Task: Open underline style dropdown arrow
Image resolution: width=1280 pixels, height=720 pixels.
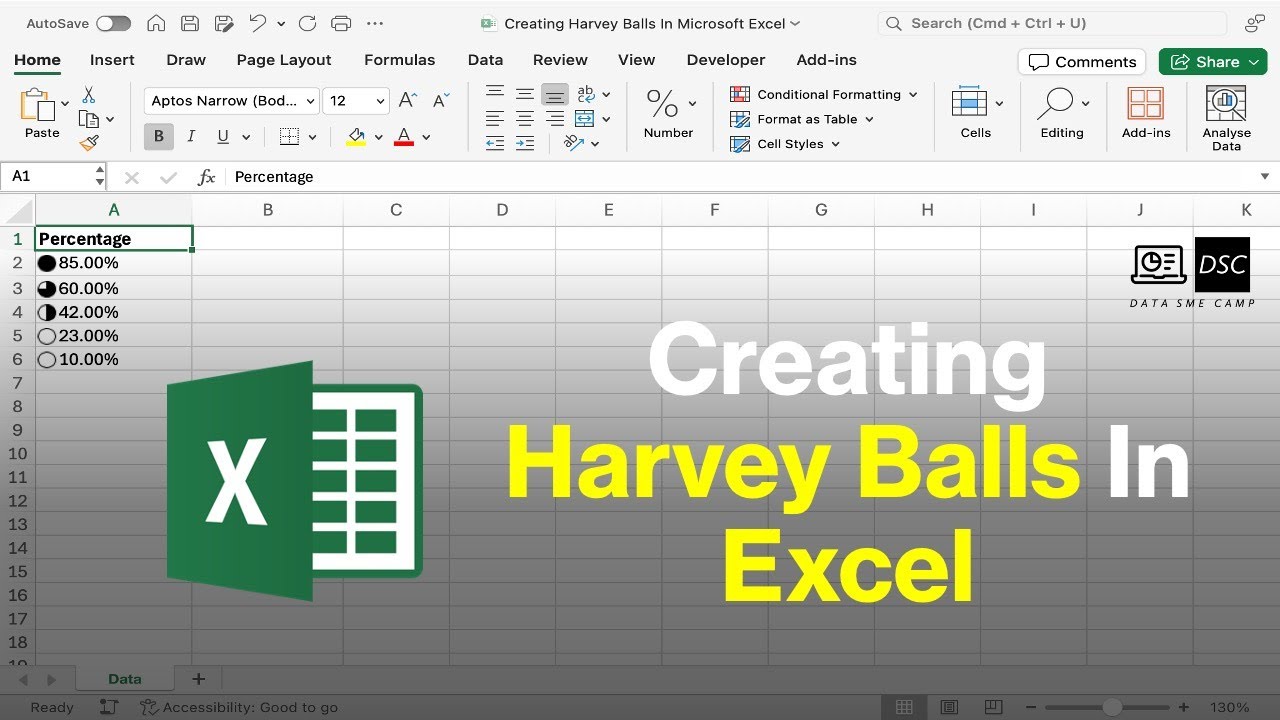Action: tap(245, 138)
